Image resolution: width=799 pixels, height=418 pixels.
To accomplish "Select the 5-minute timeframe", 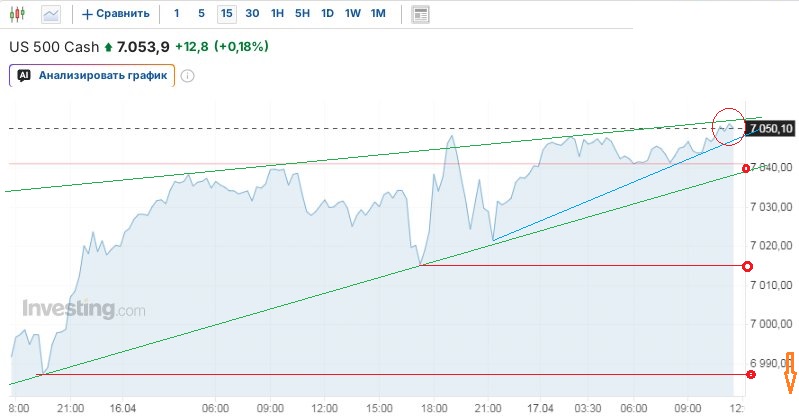I will [202, 14].
